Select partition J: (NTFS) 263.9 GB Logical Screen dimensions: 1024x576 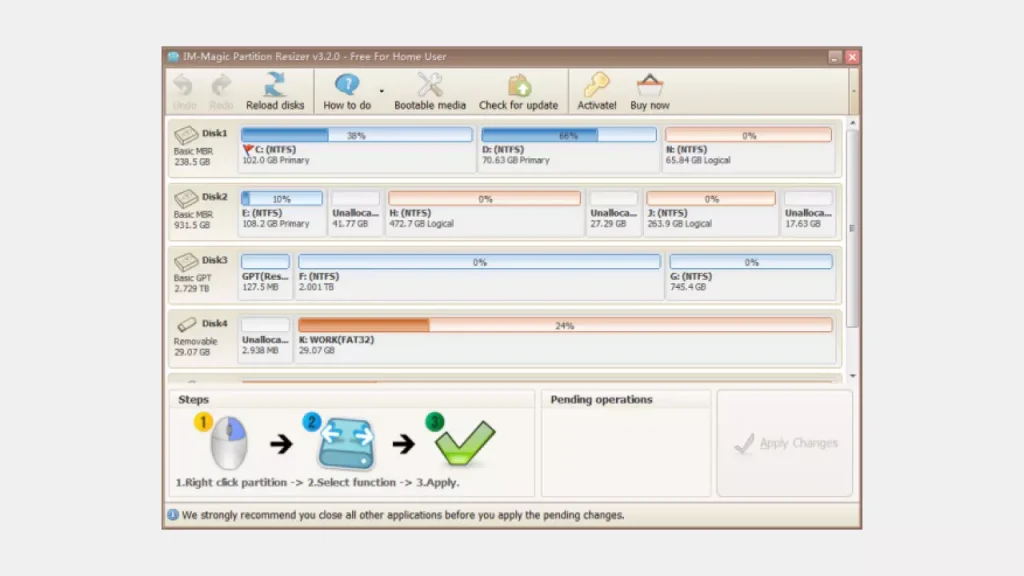[x=711, y=211]
